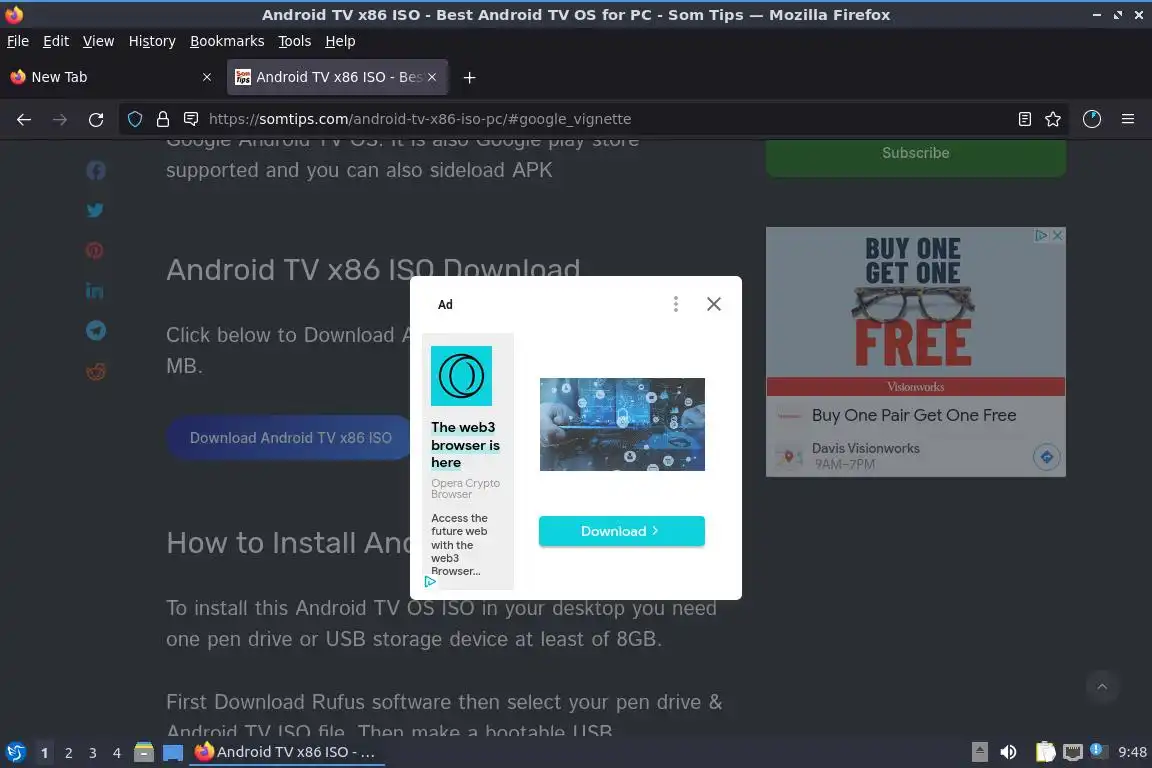1152x768 pixels.
Task: Reload the current page
Action: 96,119
